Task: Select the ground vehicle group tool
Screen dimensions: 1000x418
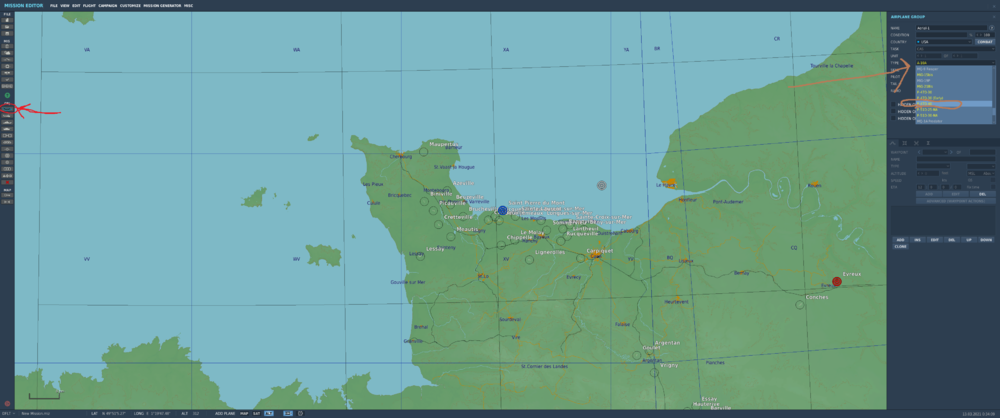Action: tap(7, 130)
